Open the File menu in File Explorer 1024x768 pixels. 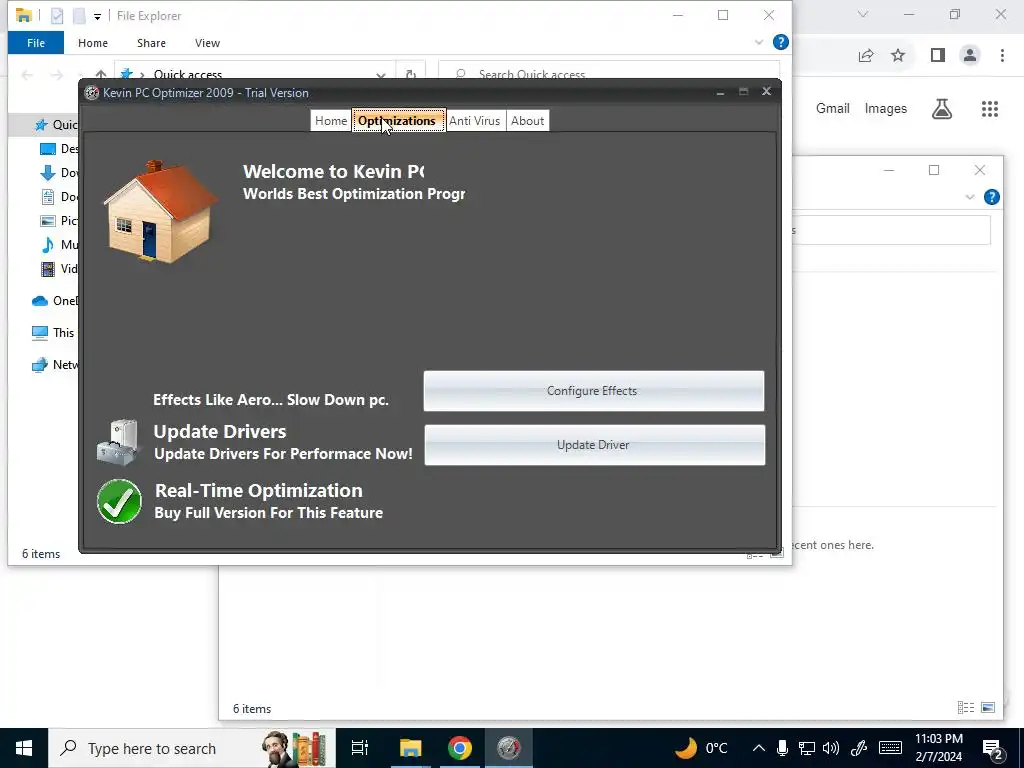(x=36, y=43)
